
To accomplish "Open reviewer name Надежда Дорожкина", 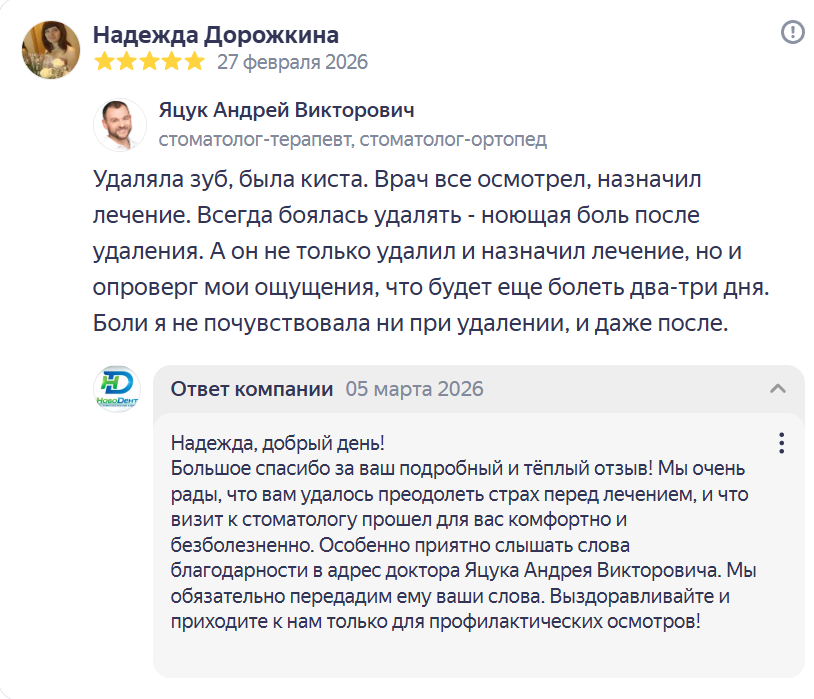I will pyautogui.click(x=216, y=35).
